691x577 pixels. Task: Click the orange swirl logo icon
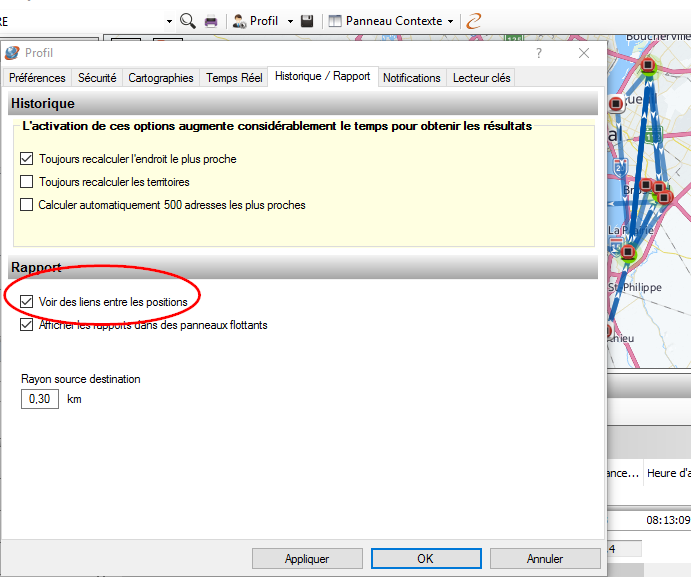pyautogui.click(x=474, y=21)
